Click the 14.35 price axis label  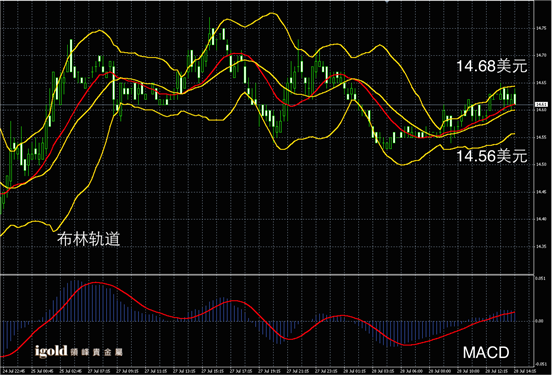tap(541, 246)
